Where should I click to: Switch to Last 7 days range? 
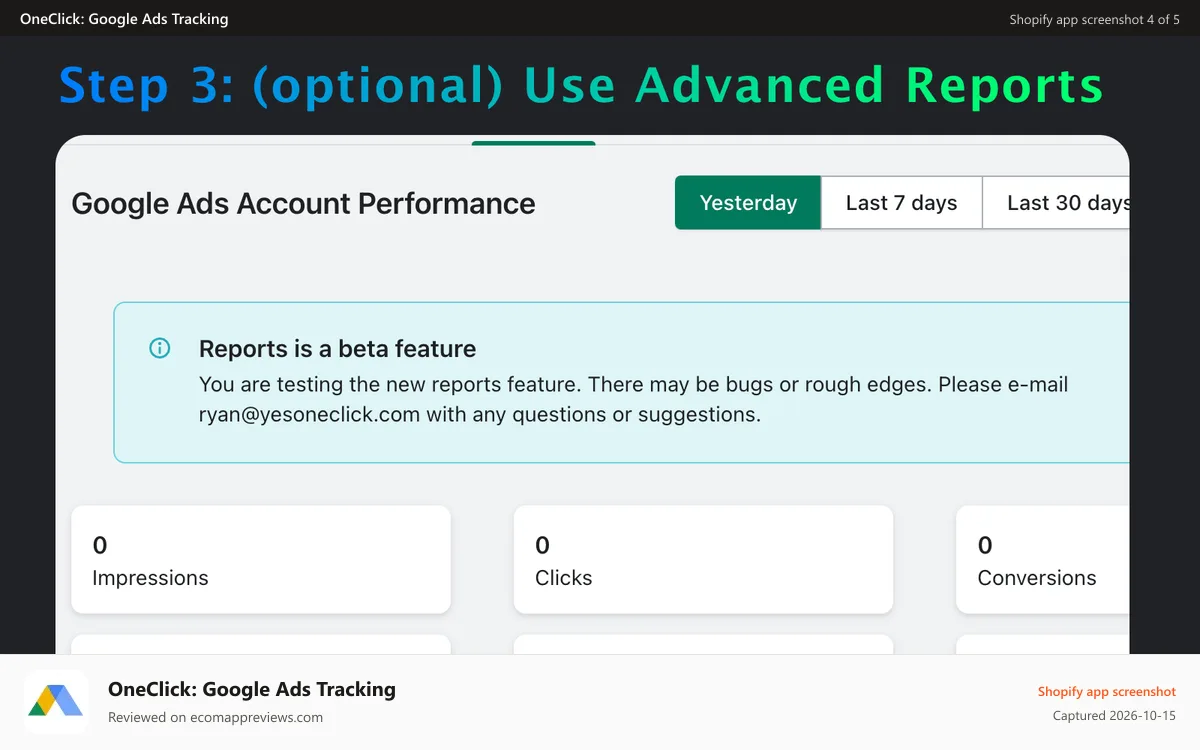901,203
